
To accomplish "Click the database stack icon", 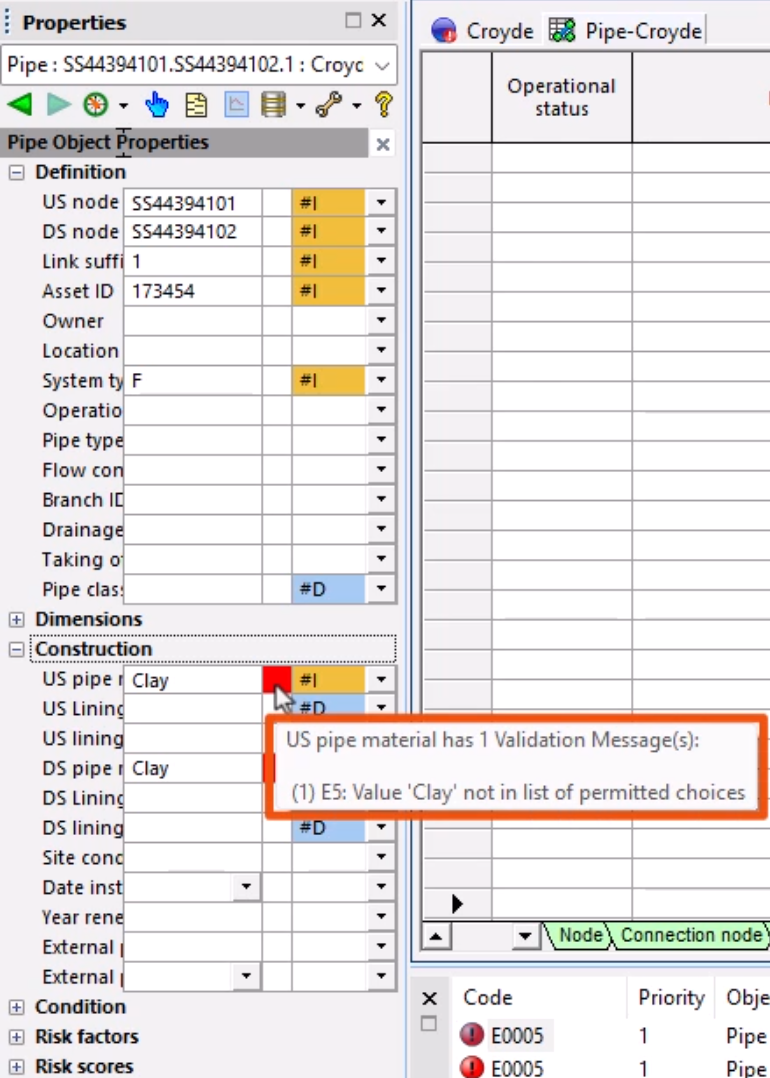I will click(x=274, y=105).
